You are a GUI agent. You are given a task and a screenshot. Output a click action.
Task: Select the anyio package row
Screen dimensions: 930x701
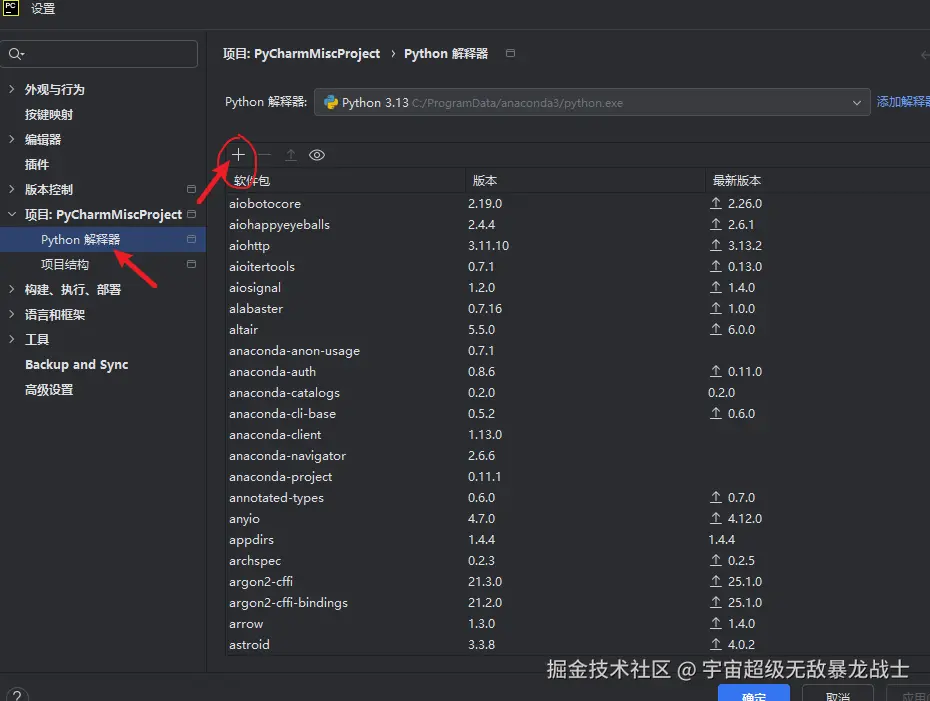578,519
